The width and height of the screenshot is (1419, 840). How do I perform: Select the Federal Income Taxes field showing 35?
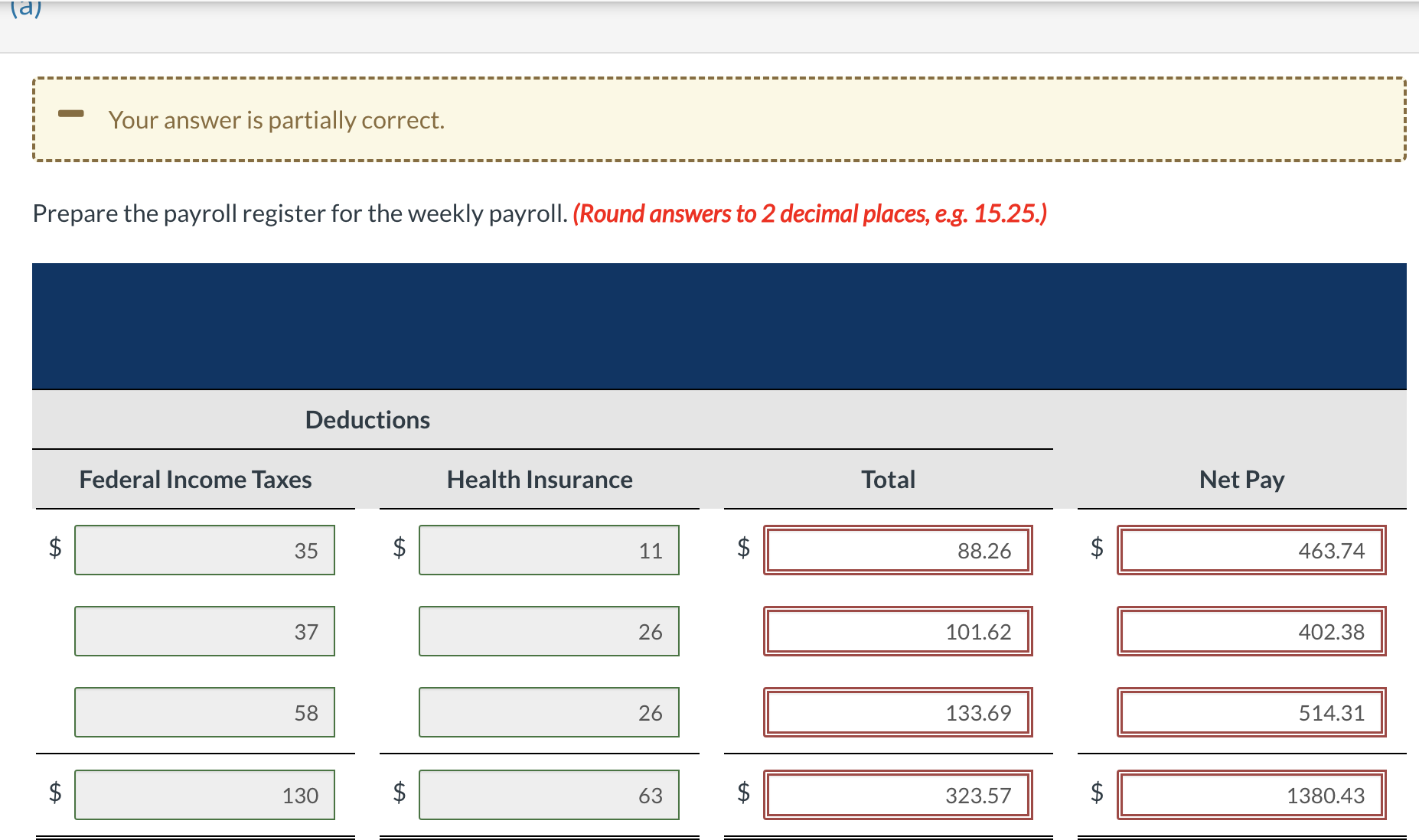pyautogui.click(x=204, y=550)
